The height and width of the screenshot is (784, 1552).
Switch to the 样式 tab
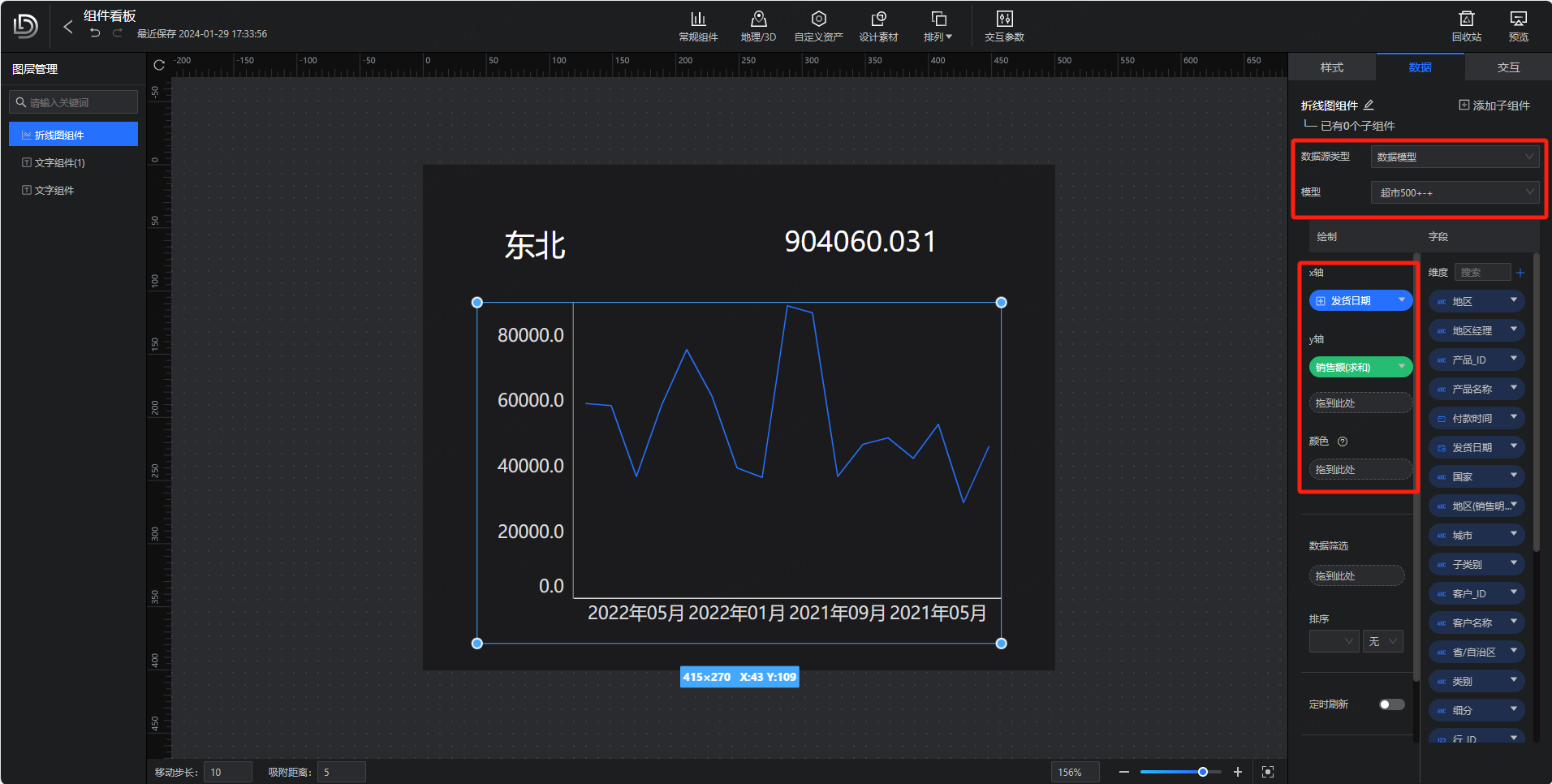pyautogui.click(x=1331, y=67)
